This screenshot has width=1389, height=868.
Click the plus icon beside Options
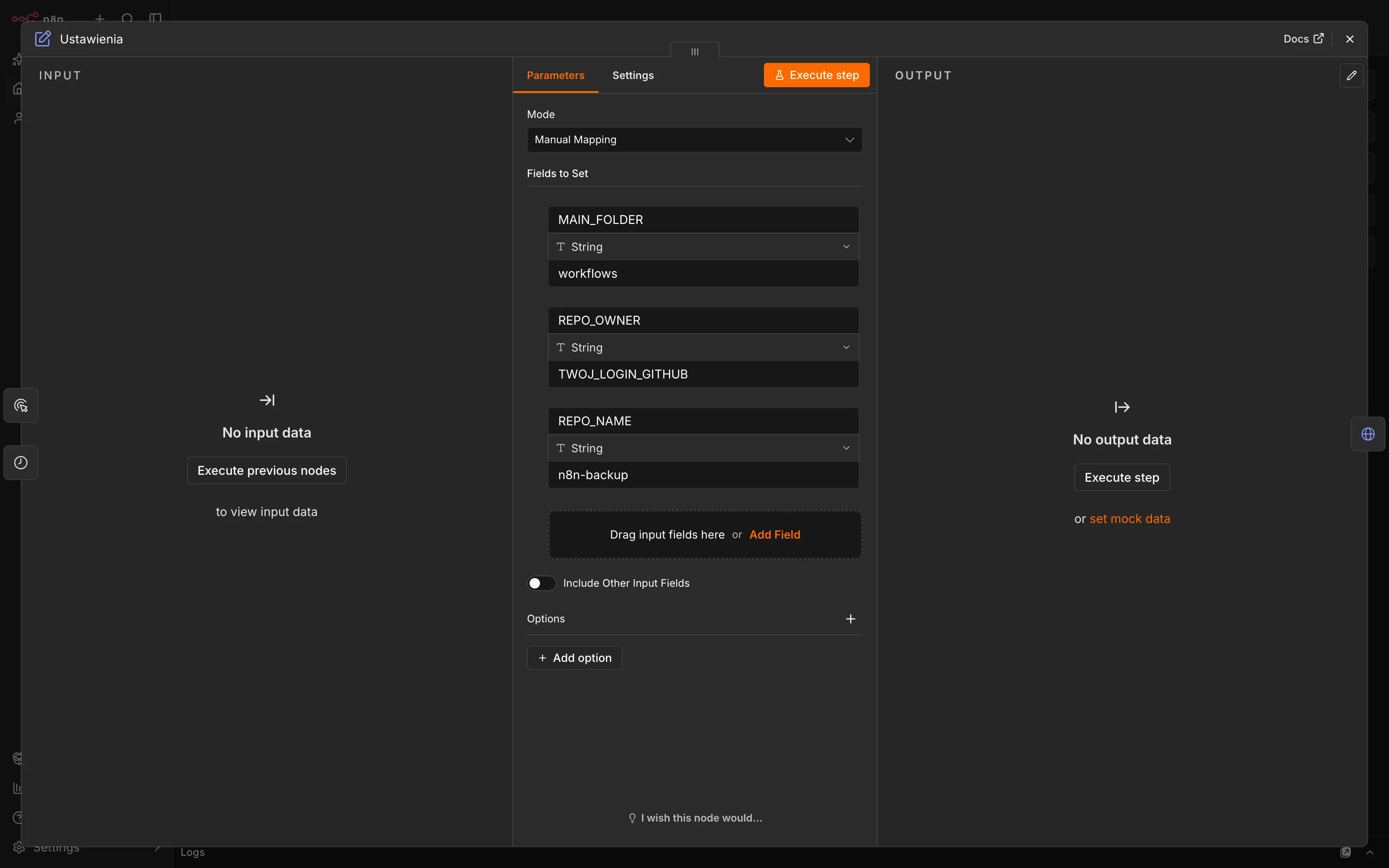(x=851, y=619)
